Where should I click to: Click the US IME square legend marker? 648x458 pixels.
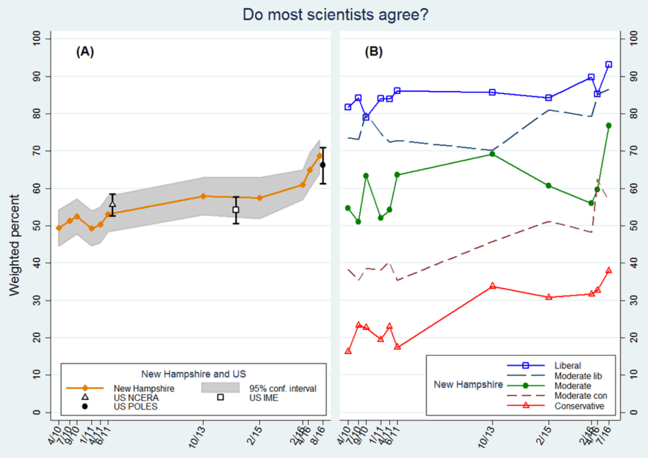[220, 397]
